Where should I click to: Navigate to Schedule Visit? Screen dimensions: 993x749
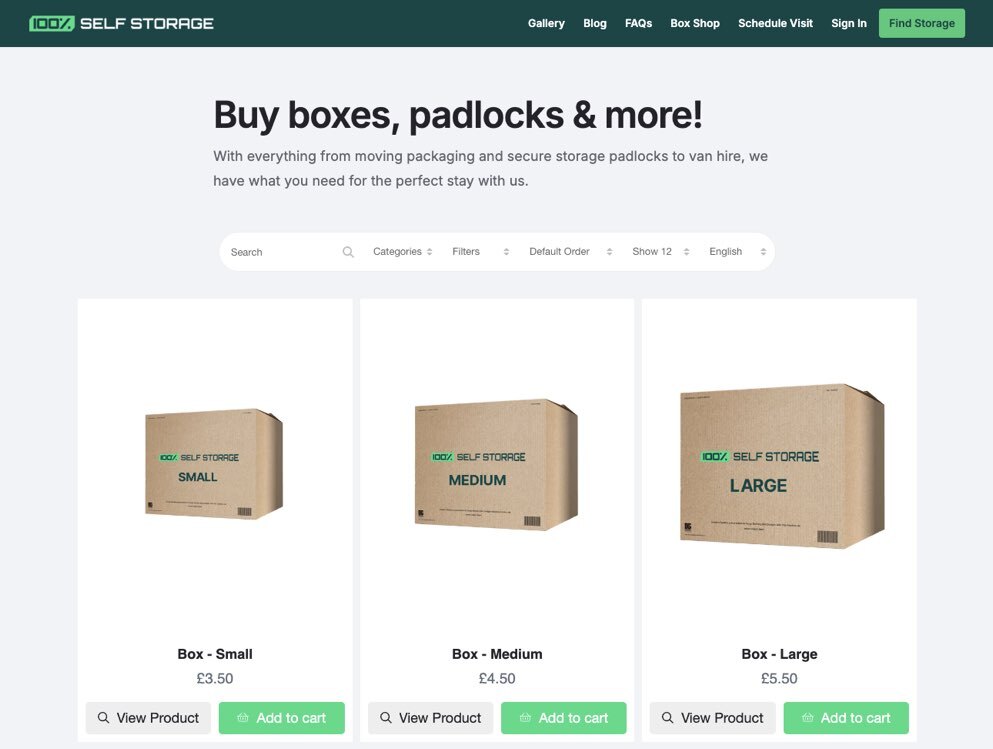[x=775, y=23]
